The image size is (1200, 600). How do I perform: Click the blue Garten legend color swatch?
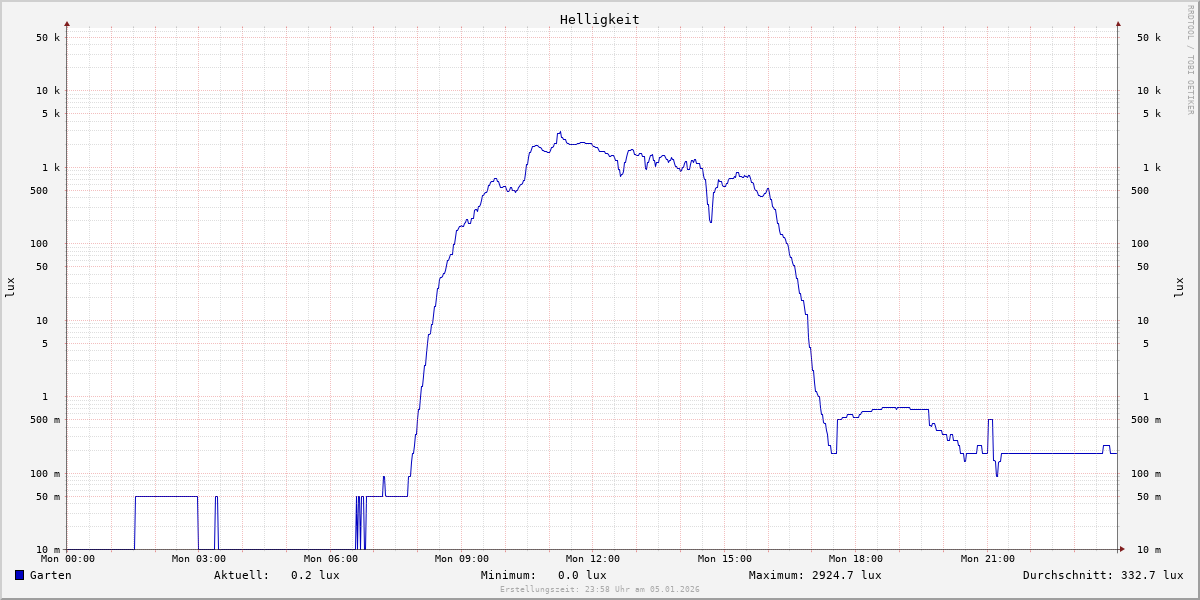tap(19, 575)
